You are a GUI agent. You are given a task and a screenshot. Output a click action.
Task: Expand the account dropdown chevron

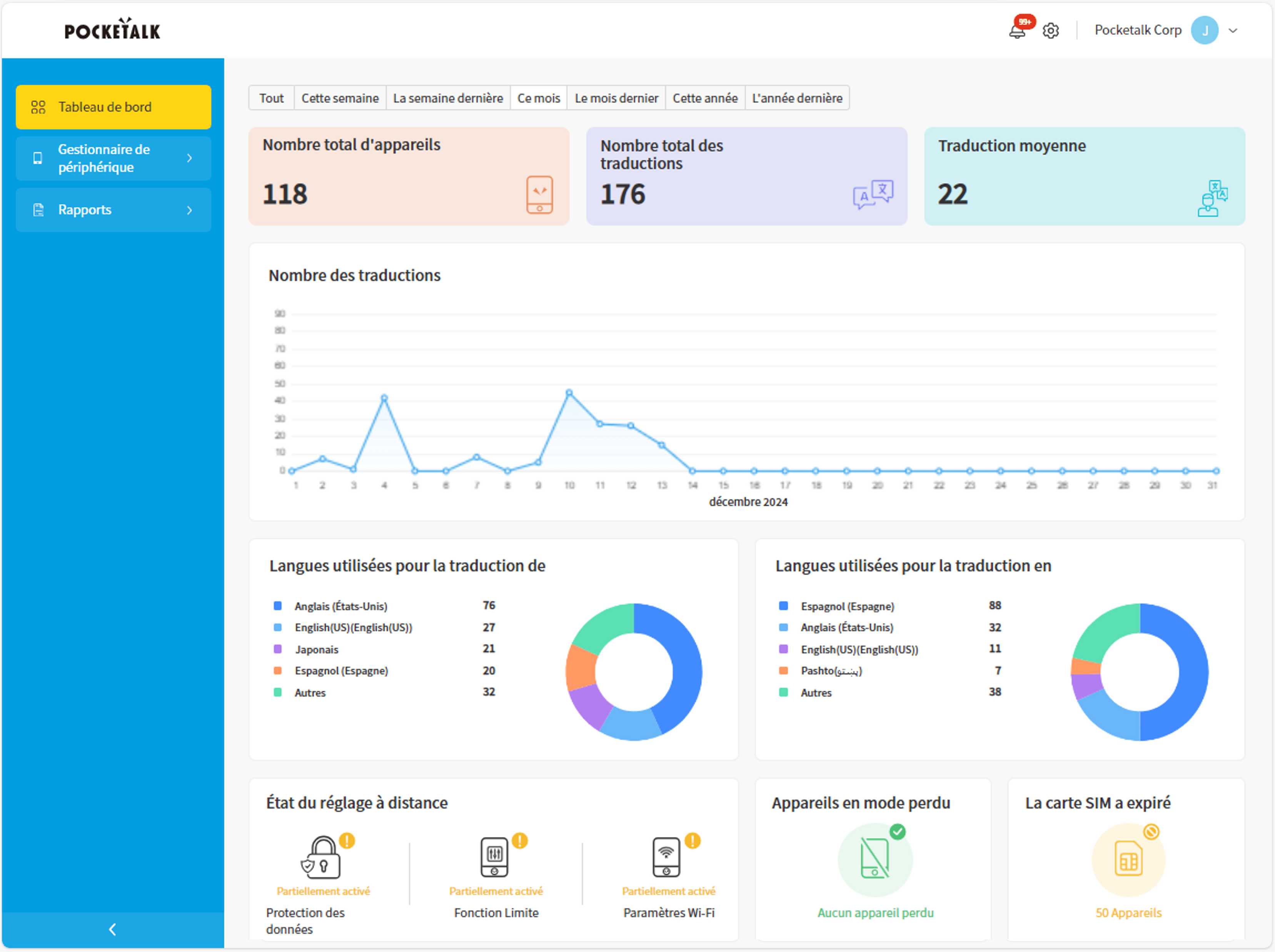click(1233, 30)
